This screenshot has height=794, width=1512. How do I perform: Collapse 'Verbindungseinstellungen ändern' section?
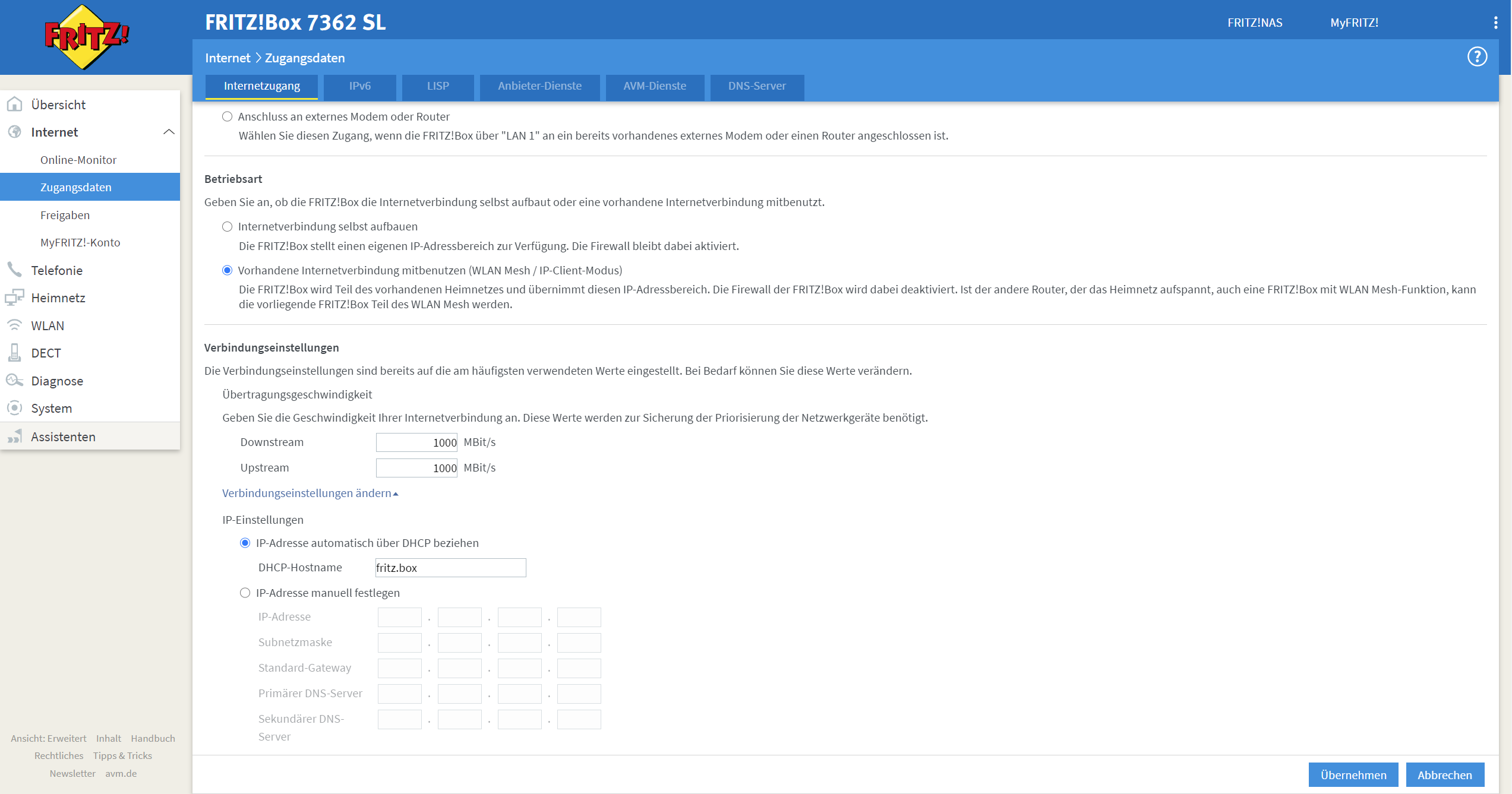310,494
